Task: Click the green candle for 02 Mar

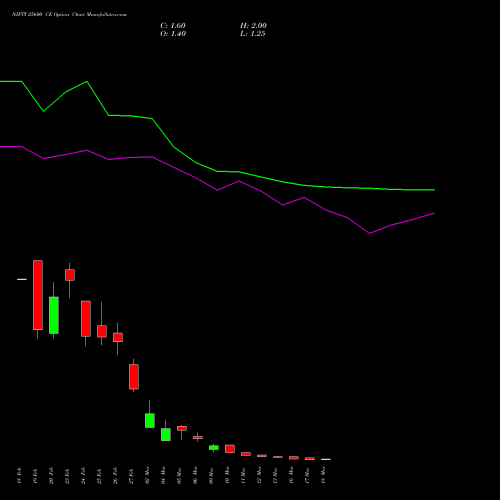Action: pyautogui.click(x=150, y=420)
